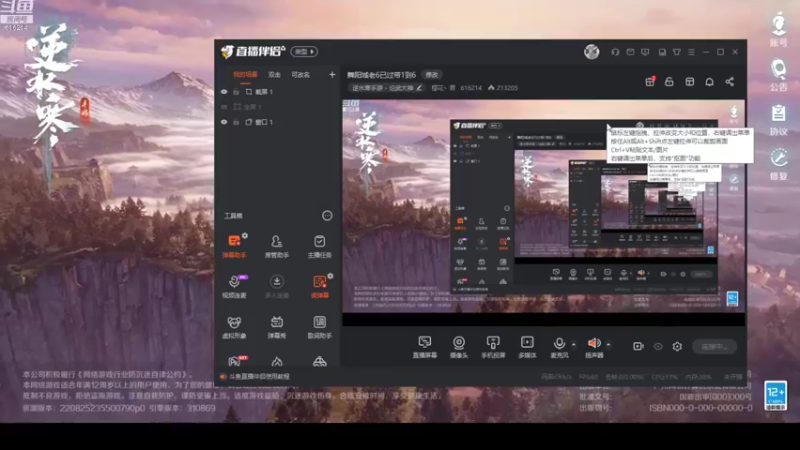Click the shirt skin icon in title bar
The width and height of the screenshot is (800, 450).
677,52
